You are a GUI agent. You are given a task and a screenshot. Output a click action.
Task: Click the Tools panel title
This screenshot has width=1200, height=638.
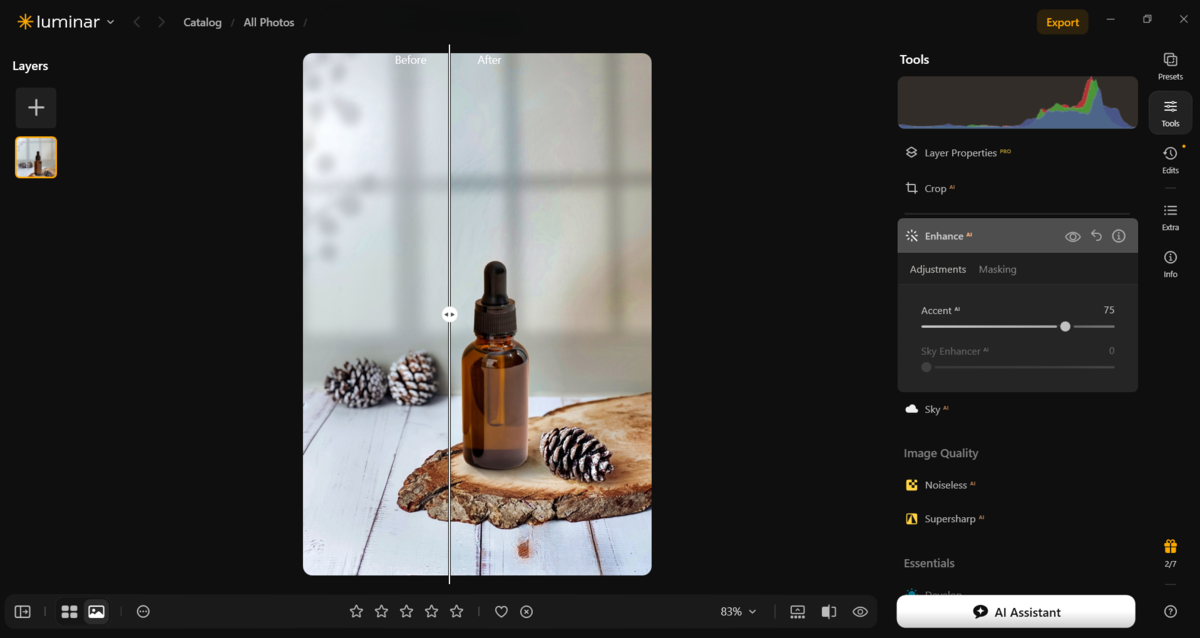pyautogui.click(x=914, y=60)
